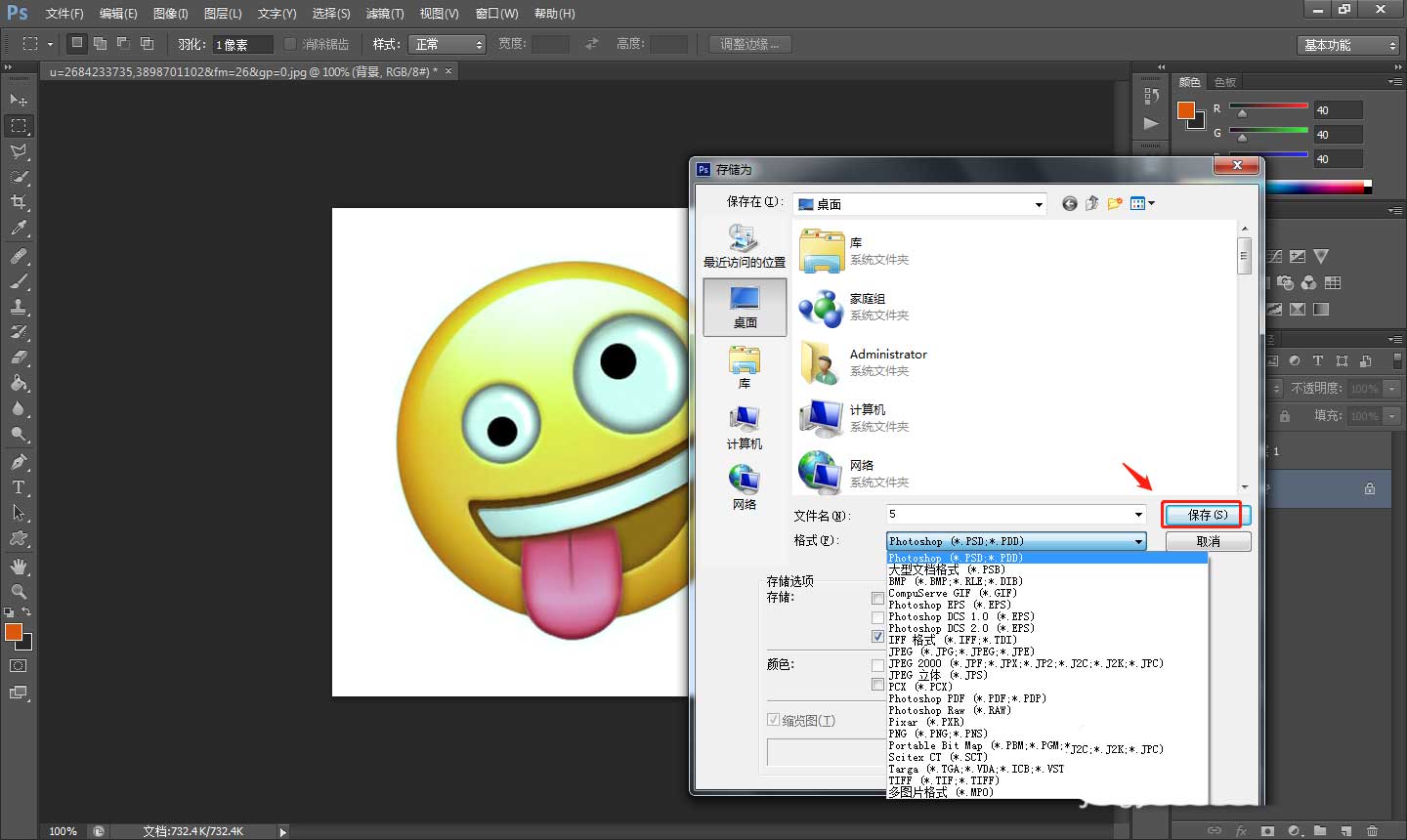Pick the Horizontal Type tool
The height and width of the screenshot is (840, 1407).
pyautogui.click(x=19, y=487)
